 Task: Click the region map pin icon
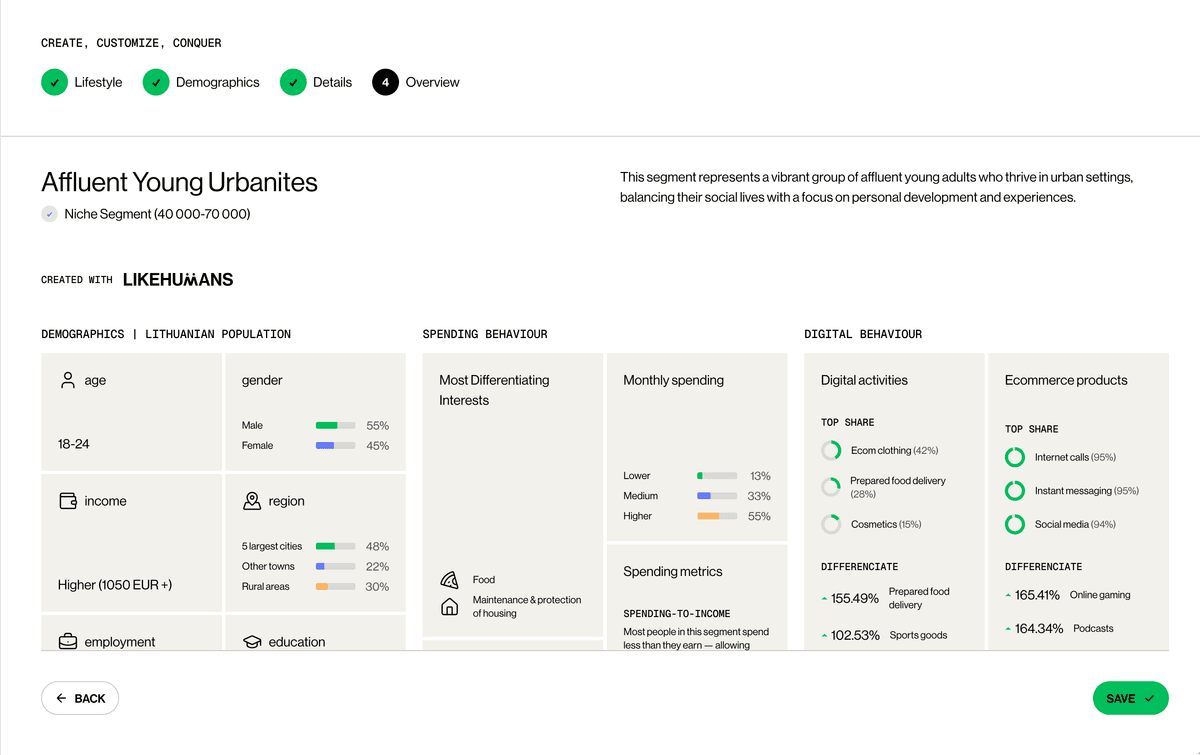(x=252, y=501)
